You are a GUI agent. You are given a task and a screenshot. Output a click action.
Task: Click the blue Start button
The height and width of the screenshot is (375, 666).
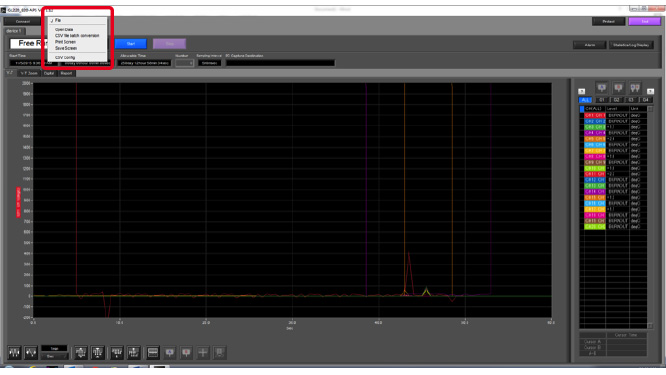131,44
